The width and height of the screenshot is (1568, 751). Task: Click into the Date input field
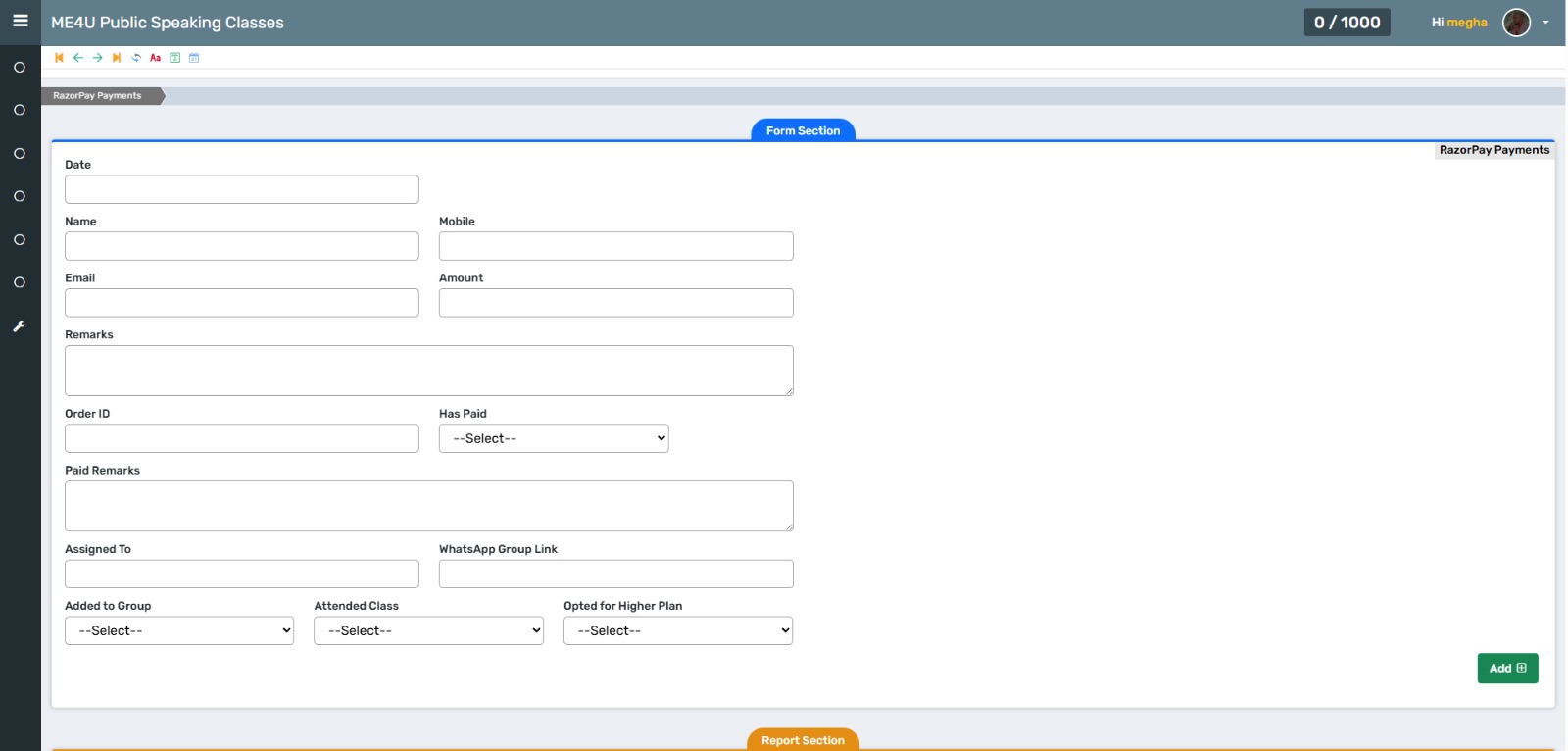tap(242, 189)
